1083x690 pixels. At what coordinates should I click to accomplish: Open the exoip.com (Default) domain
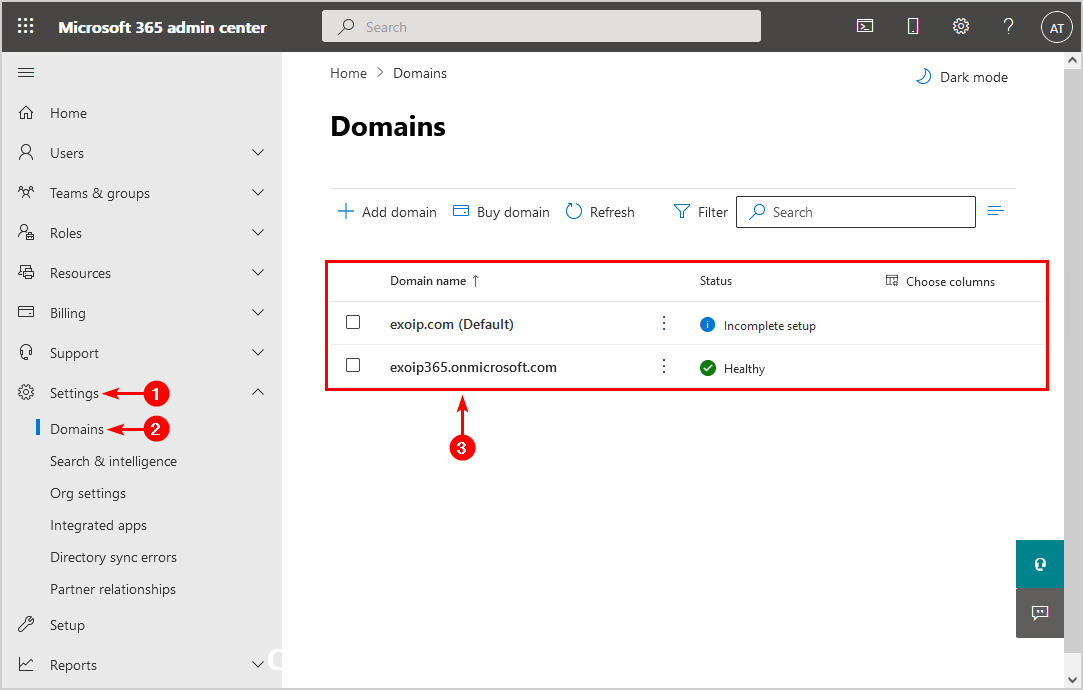point(452,324)
